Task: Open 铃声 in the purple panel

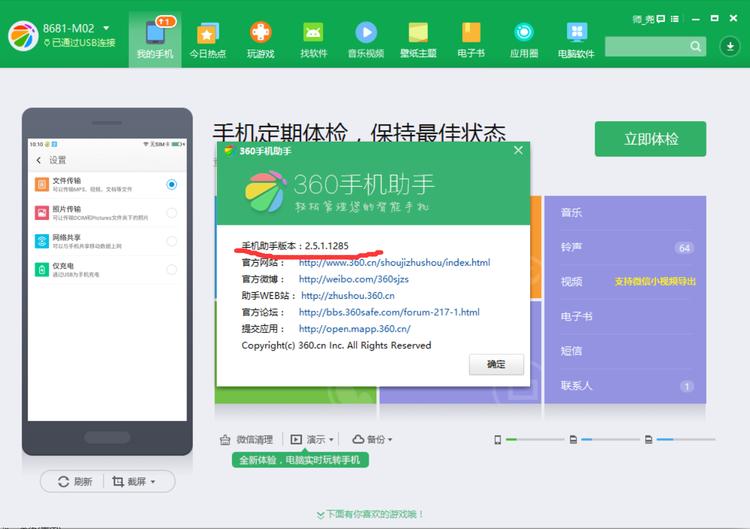Action: point(625,247)
